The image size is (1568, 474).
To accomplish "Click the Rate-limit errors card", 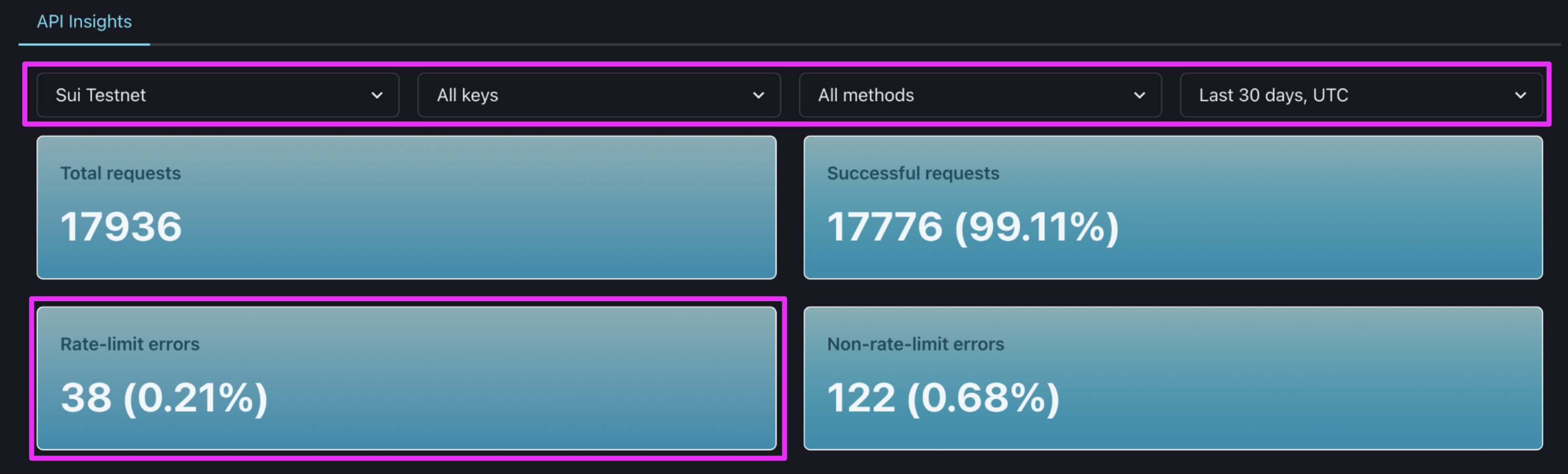I will pos(406,379).
